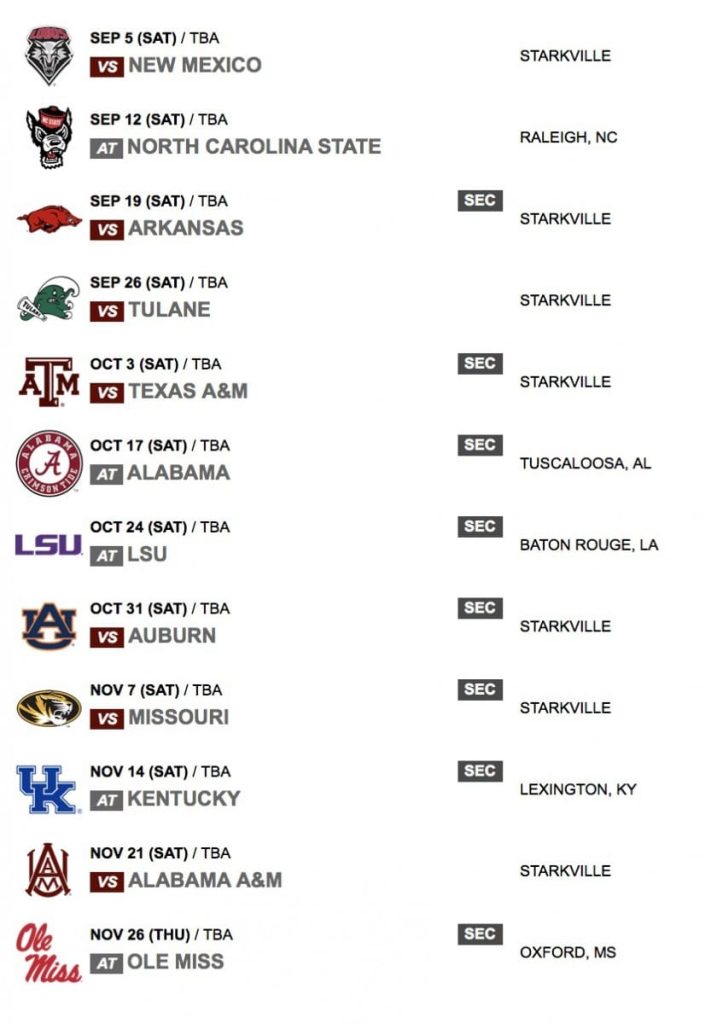
Task: Click the AT label before LSU
Action: point(106,556)
